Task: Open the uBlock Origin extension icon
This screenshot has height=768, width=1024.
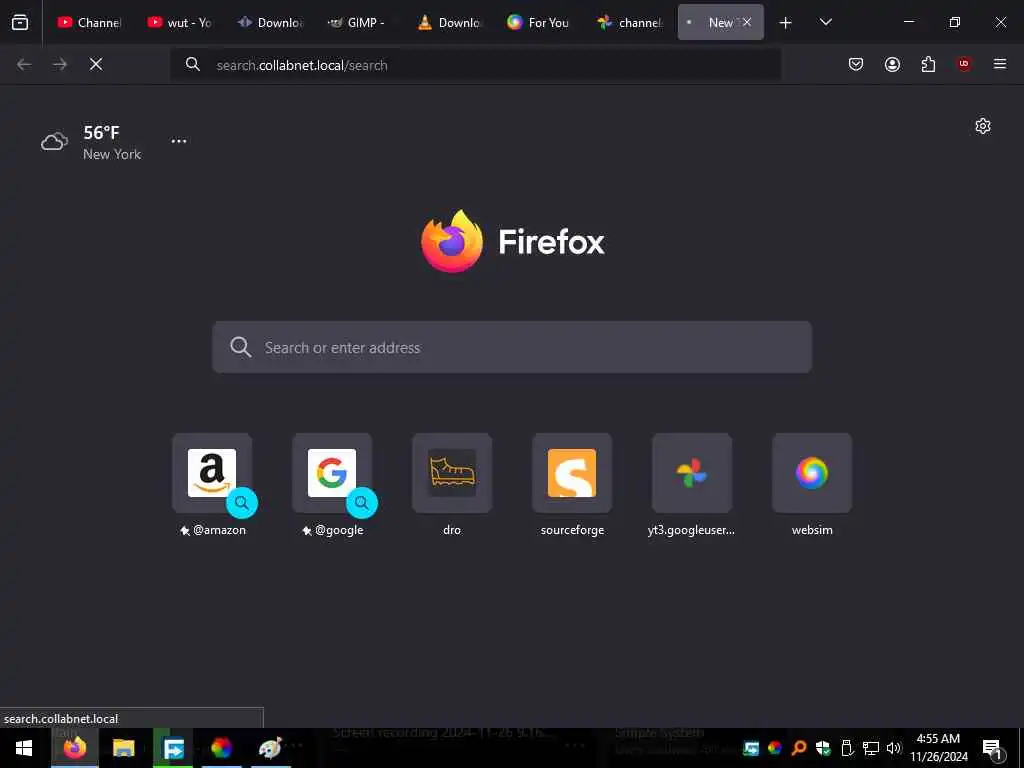Action: coord(964,64)
